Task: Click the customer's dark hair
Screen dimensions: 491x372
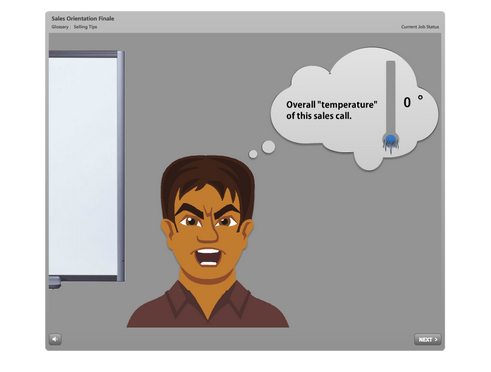Action: pos(208,180)
